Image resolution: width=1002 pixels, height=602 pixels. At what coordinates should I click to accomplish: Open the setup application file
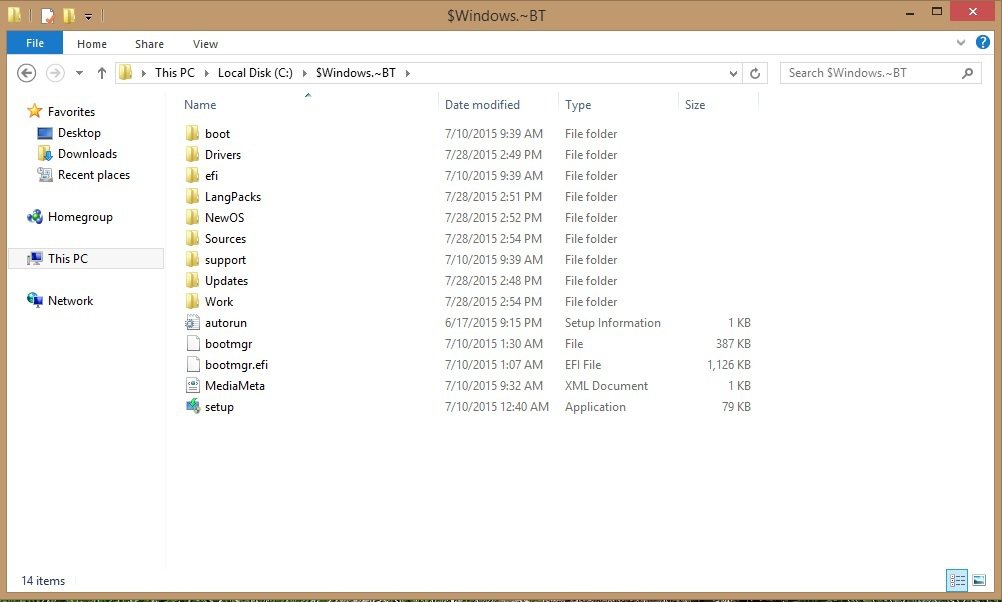[x=219, y=407]
